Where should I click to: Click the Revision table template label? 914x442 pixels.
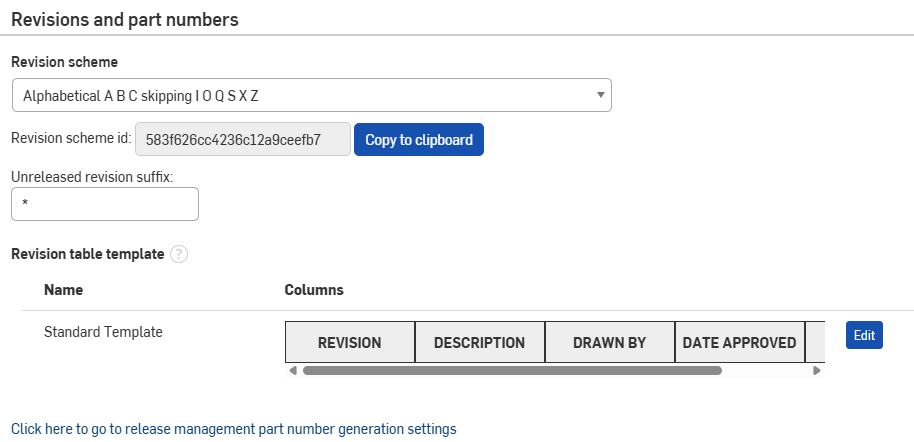pyautogui.click(x=87, y=254)
